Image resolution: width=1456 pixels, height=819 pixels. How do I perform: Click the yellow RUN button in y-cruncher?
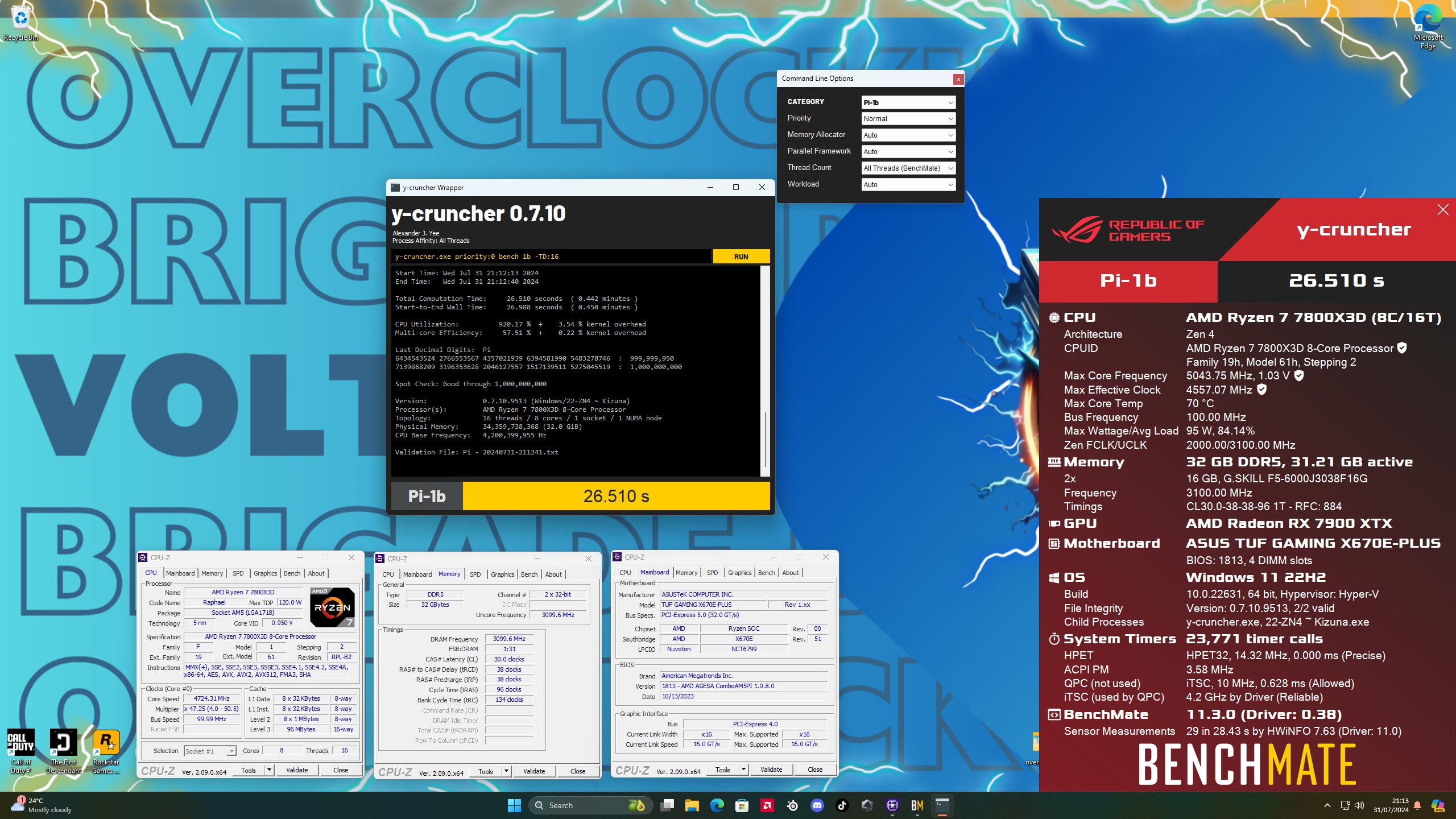tap(741, 257)
